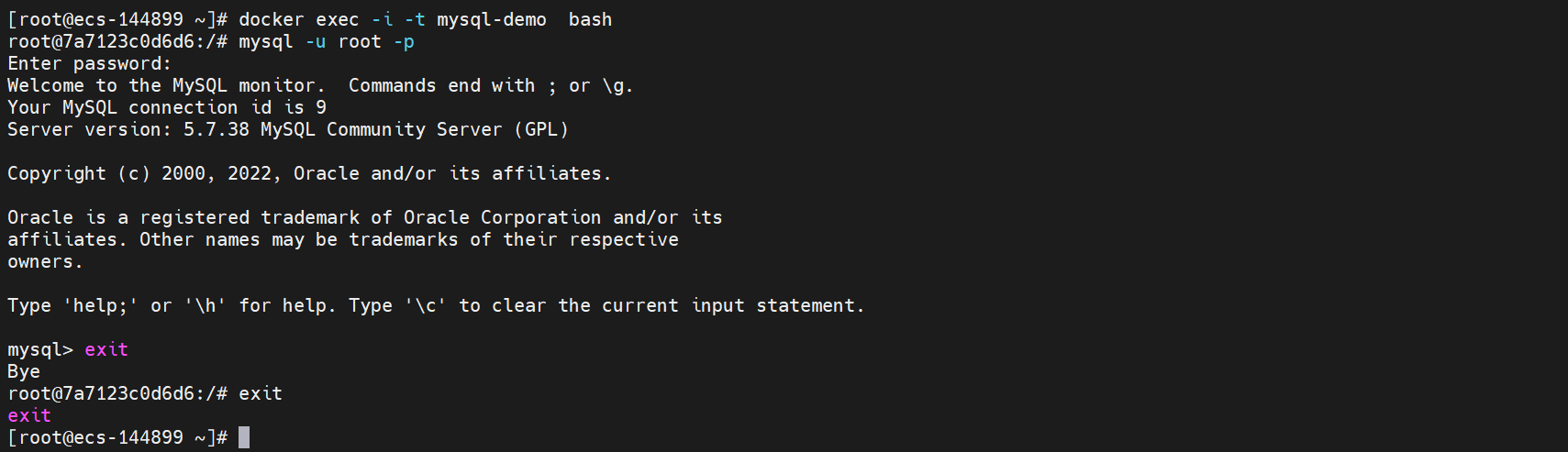
Task: Click the pink "exit" on its own line
Action: pyautogui.click(x=29, y=415)
